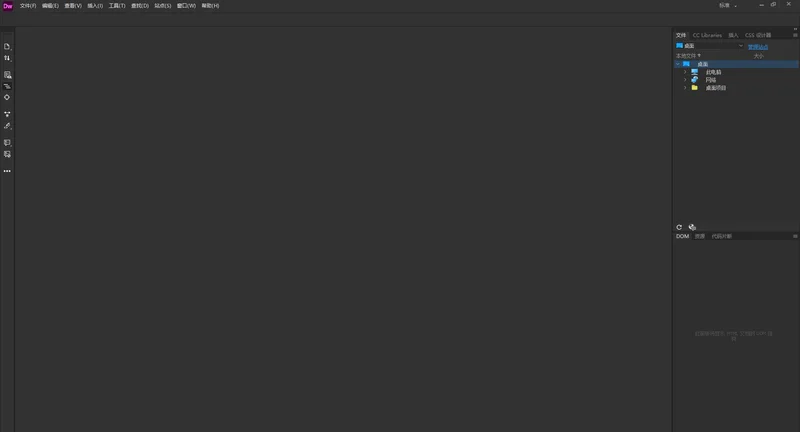
Task: Open the three-dots Customize Toolbar button
Action: [7, 171]
